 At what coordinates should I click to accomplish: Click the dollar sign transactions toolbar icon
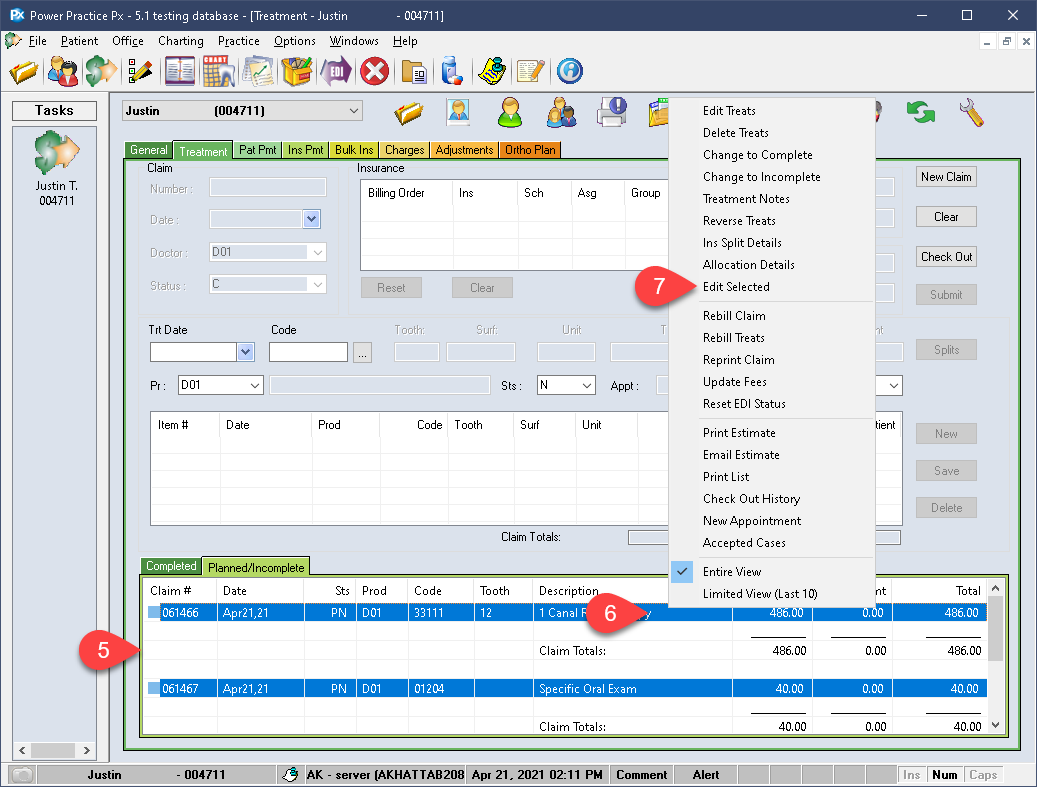101,71
